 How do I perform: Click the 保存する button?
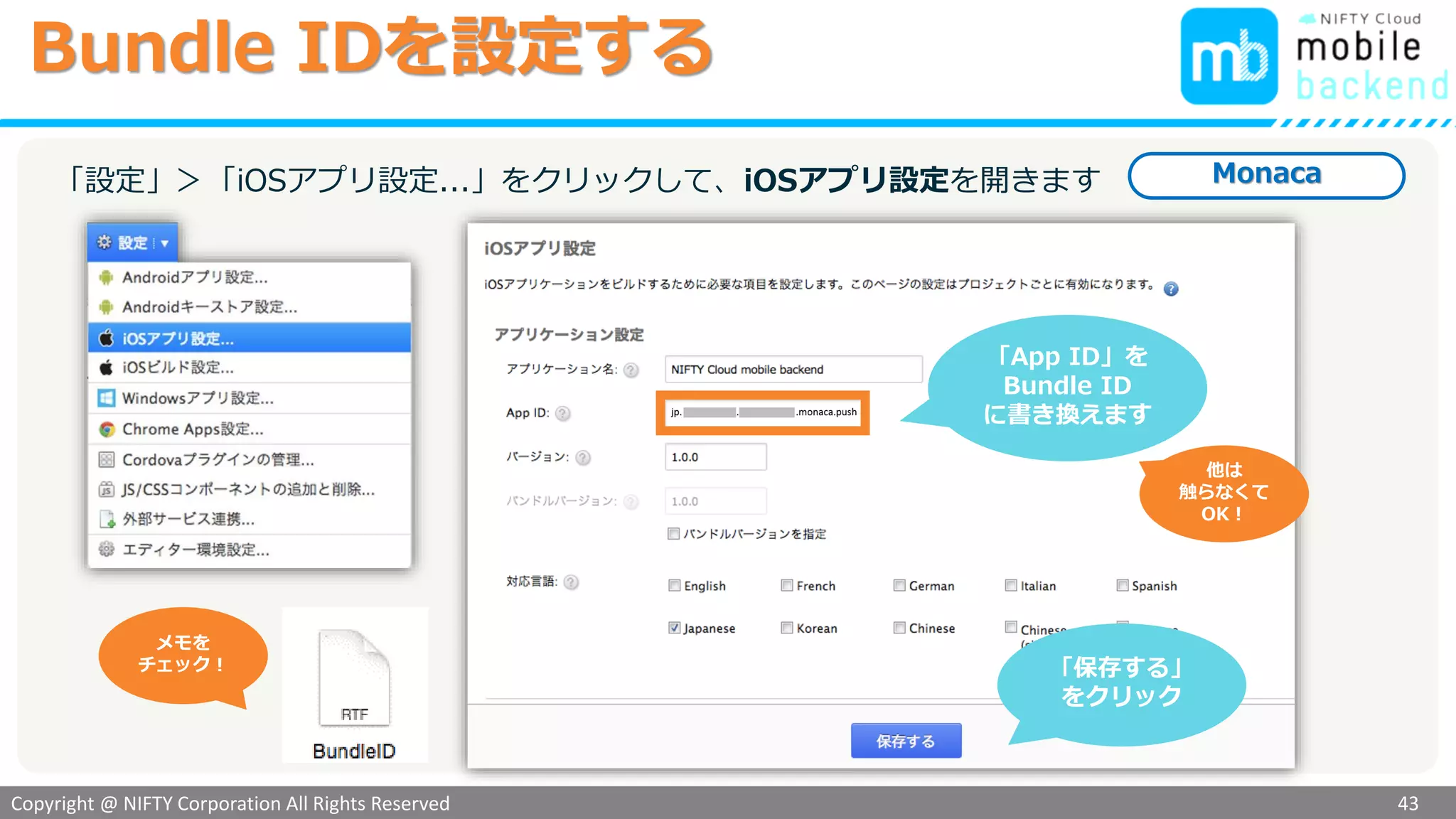(x=906, y=741)
